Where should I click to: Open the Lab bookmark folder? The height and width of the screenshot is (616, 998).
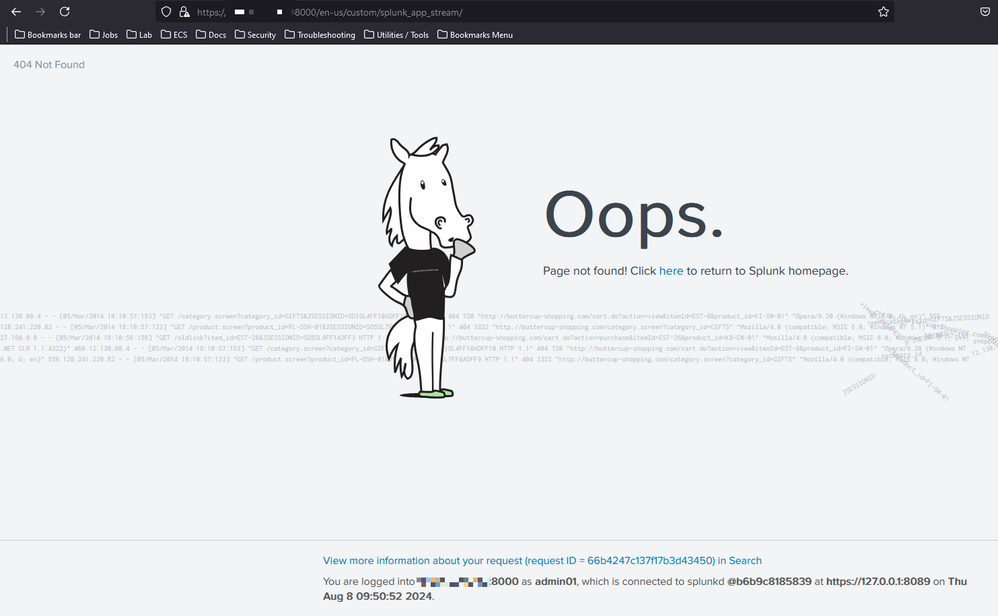point(139,34)
